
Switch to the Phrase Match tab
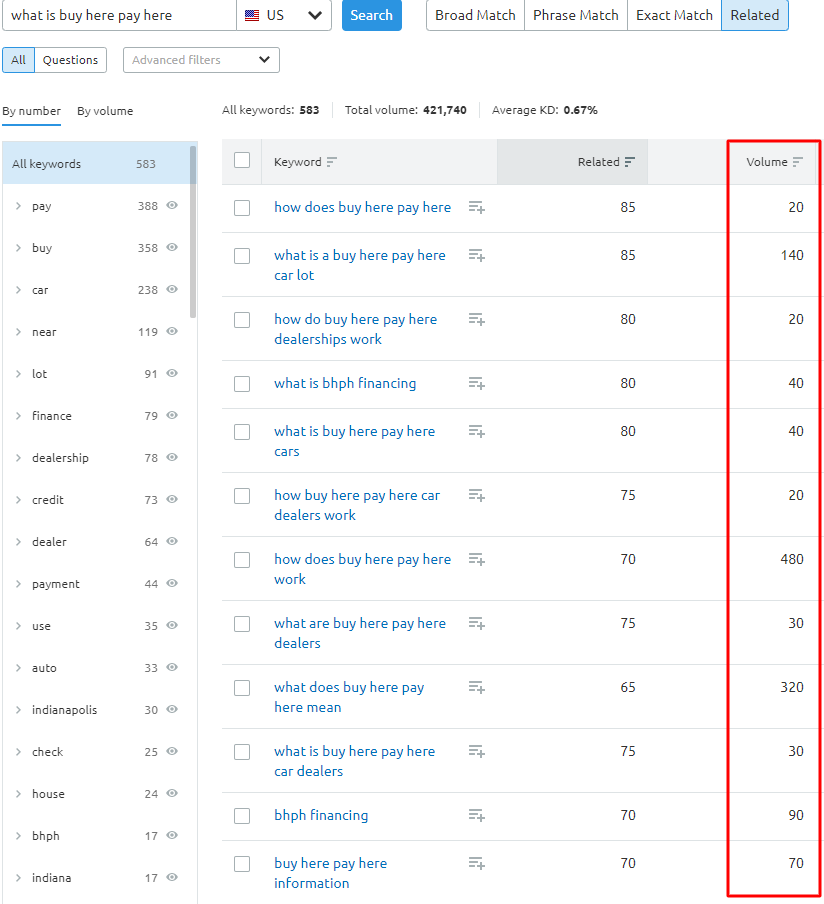pyautogui.click(x=576, y=15)
